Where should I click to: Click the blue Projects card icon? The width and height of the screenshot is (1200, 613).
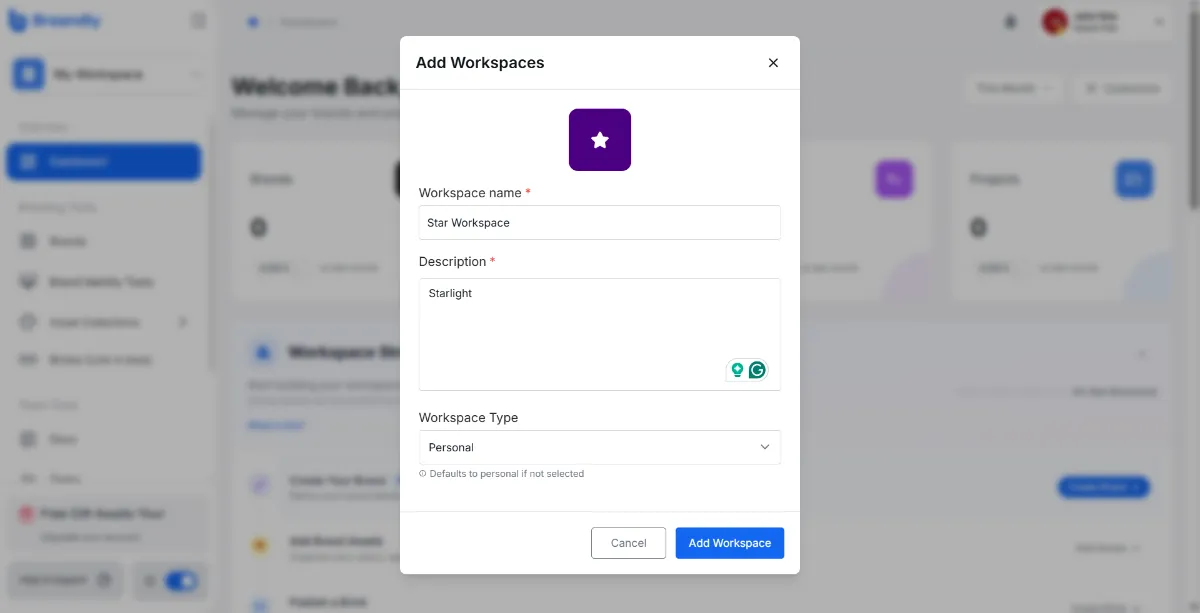[1134, 179]
